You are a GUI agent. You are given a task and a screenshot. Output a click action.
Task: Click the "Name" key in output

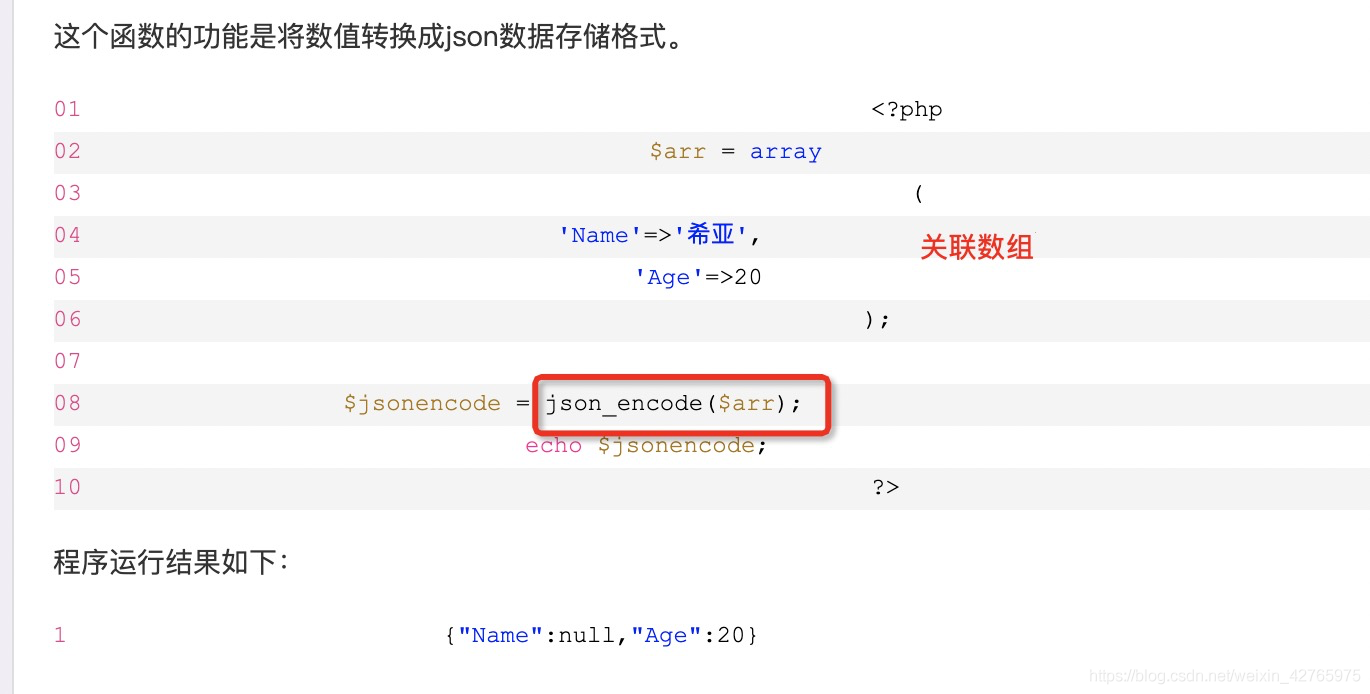click(500, 635)
